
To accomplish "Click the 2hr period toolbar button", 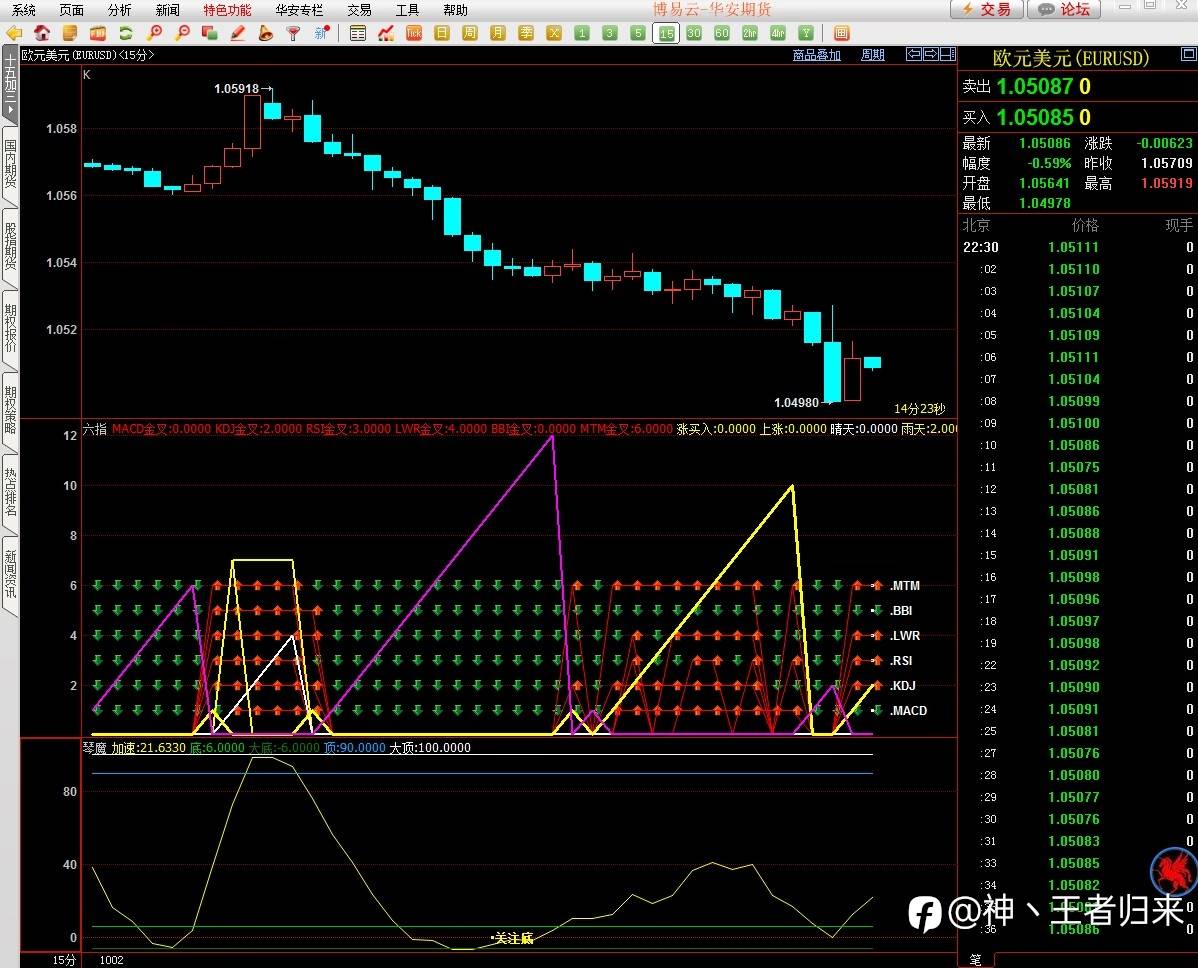I will [x=749, y=33].
